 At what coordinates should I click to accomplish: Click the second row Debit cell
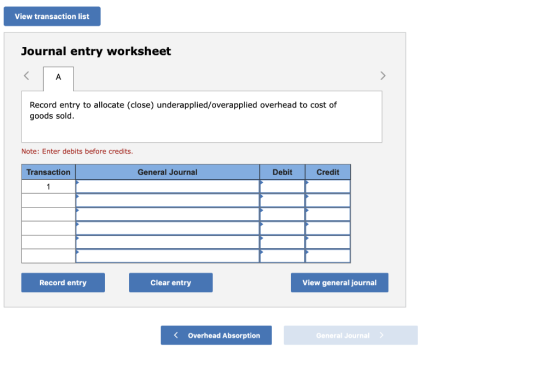[282, 200]
